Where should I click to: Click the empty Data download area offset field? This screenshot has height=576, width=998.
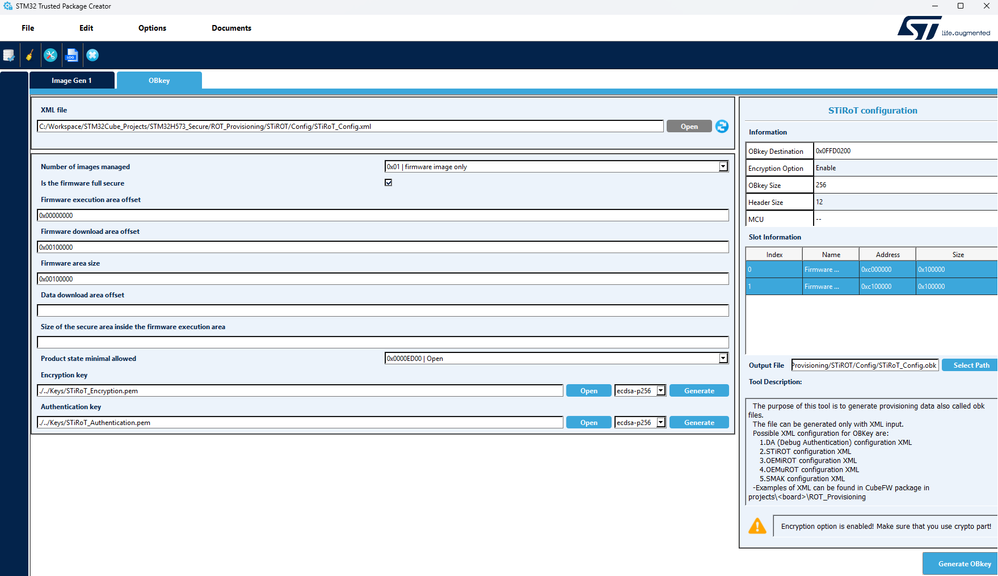click(x=383, y=311)
